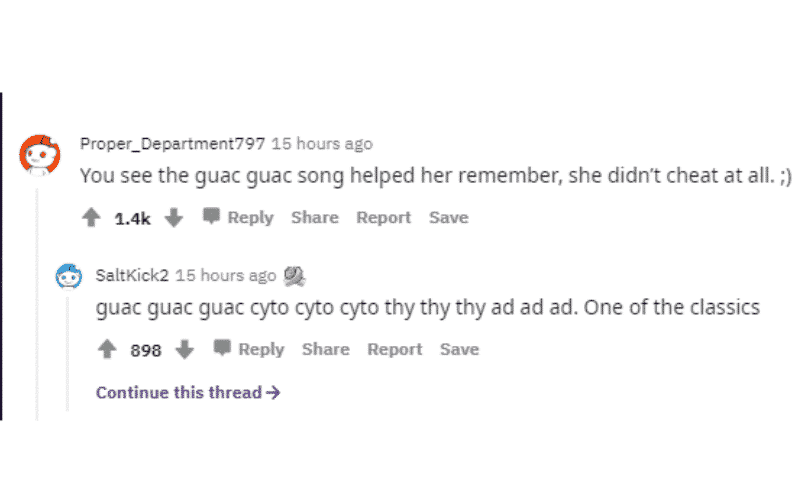Open SaltKick2's username profile

[132, 276]
